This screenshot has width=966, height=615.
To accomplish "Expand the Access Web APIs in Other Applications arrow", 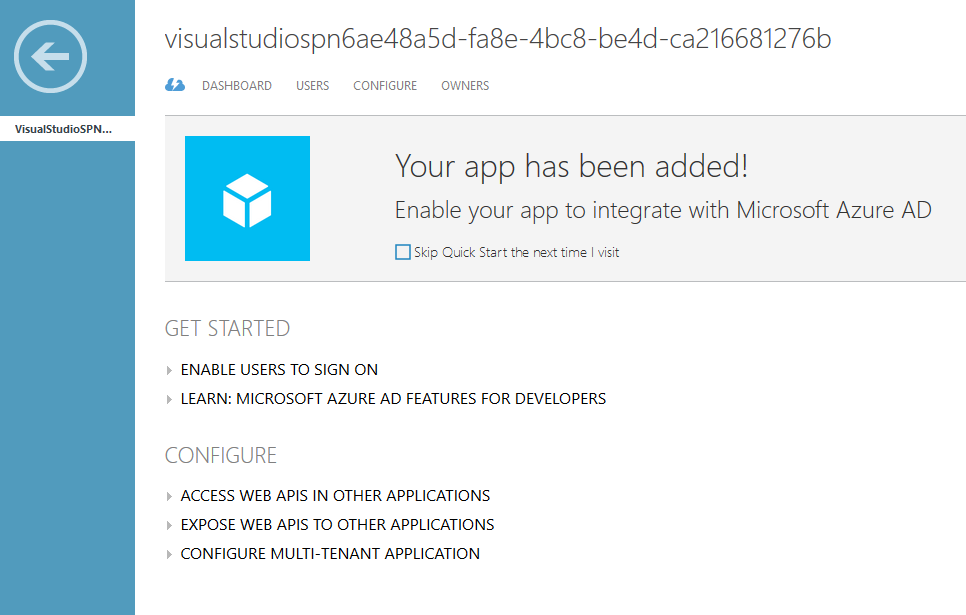I will click(170, 496).
